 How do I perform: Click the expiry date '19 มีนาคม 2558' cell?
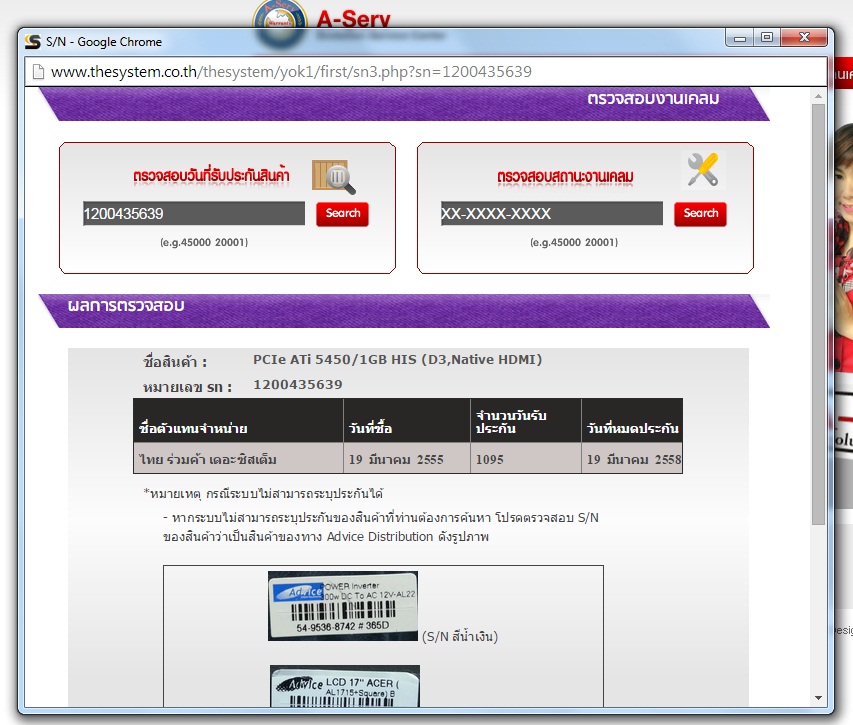click(632, 459)
